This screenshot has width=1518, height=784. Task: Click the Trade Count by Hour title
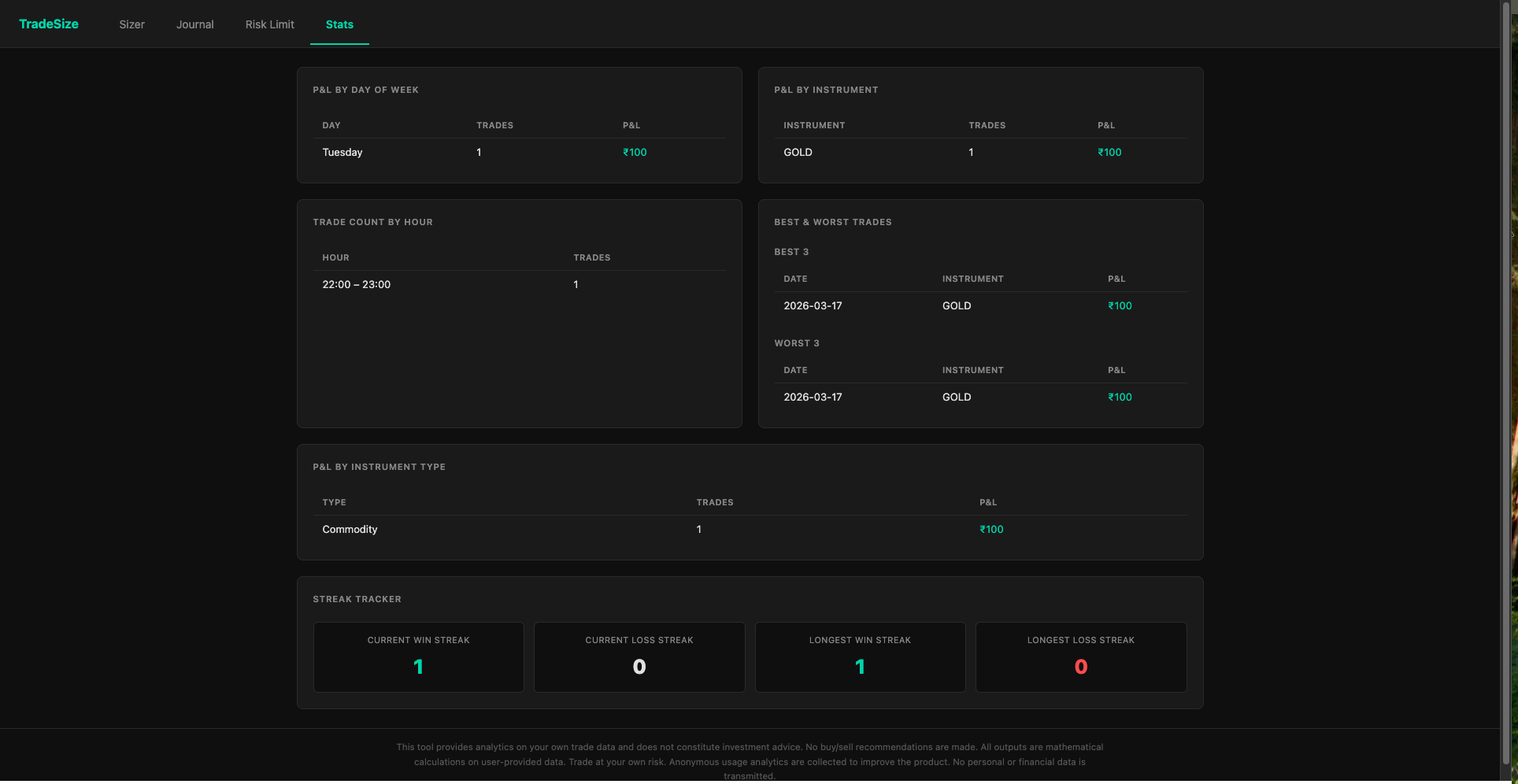(372, 222)
